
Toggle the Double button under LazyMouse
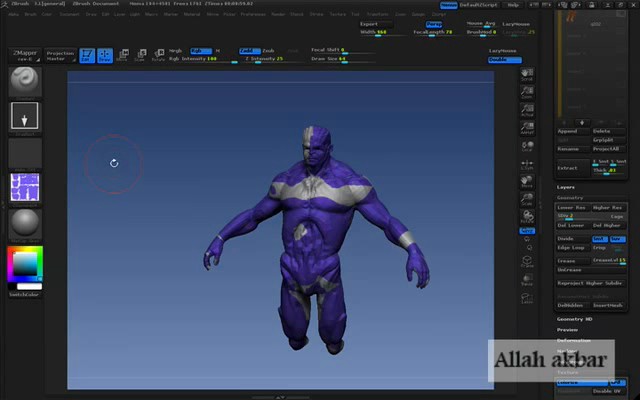pos(505,59)
